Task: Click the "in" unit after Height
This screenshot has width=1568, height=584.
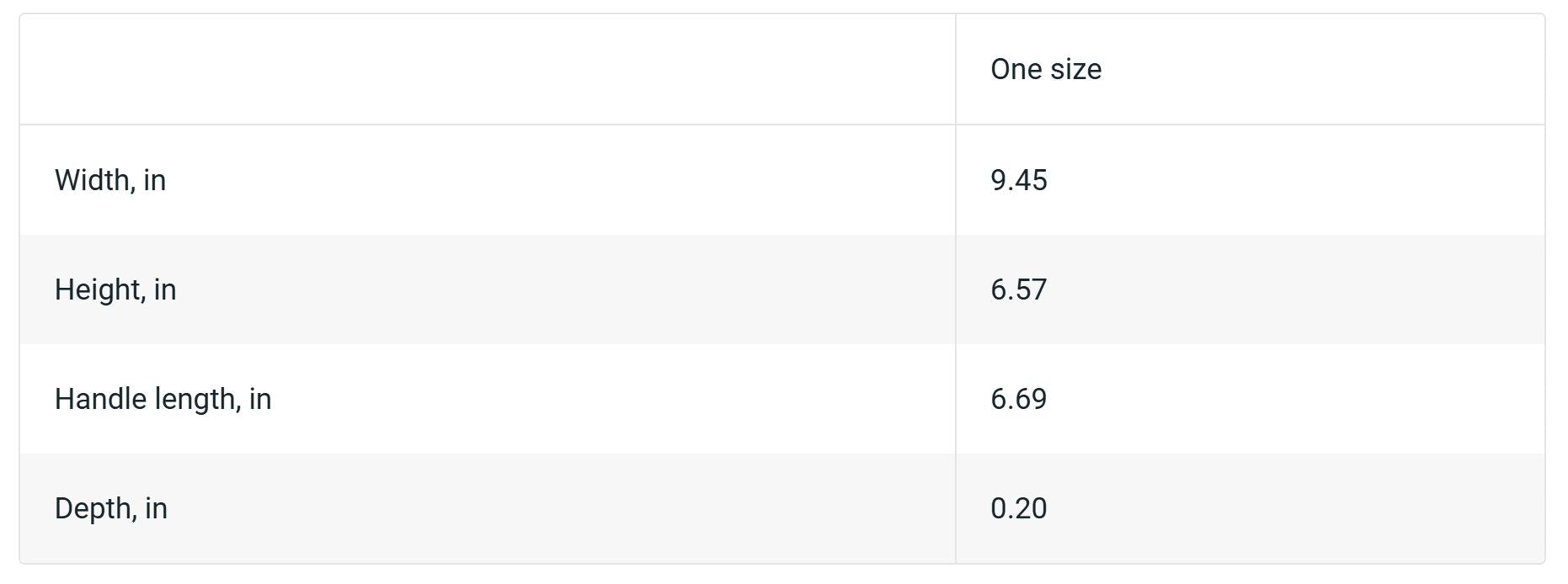Action: click(x=165, y=289)
